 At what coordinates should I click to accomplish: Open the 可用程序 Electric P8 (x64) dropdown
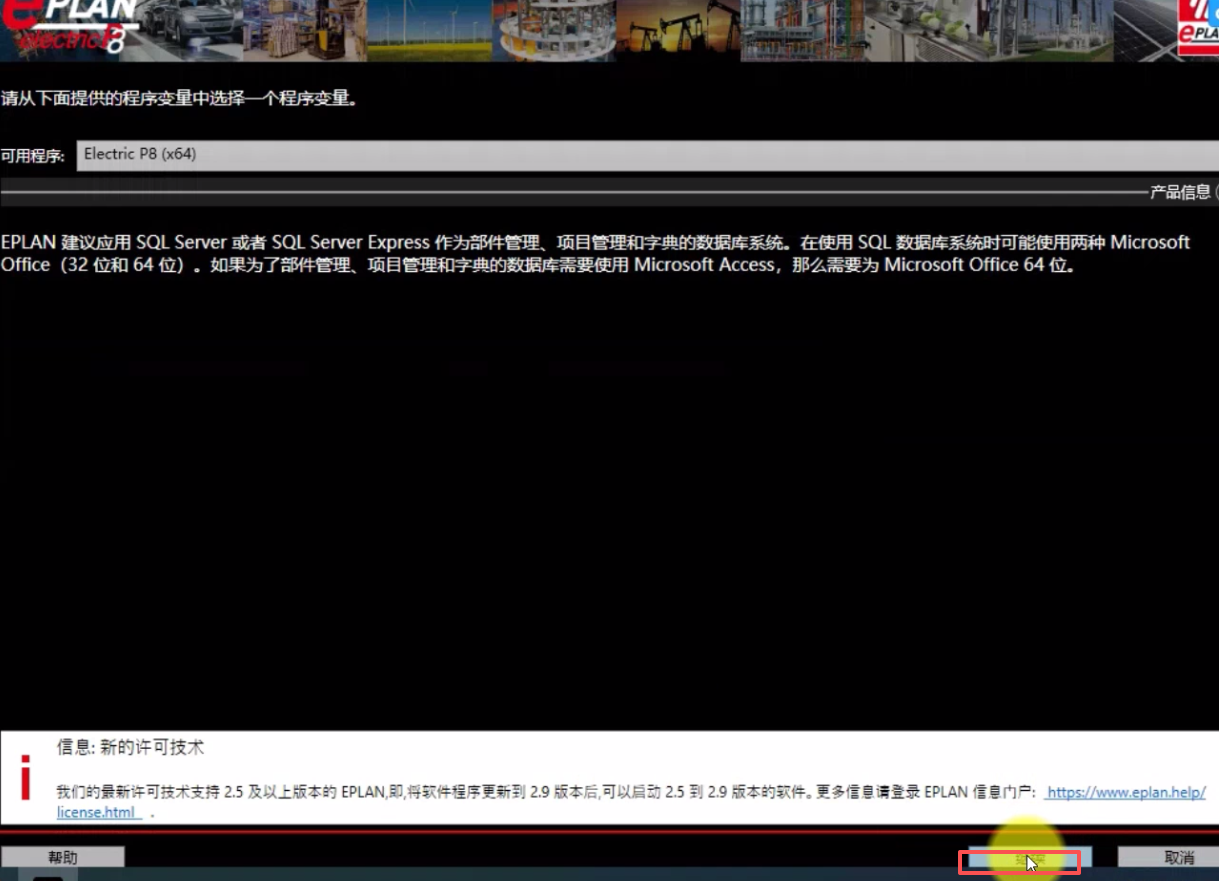point(647,155)
